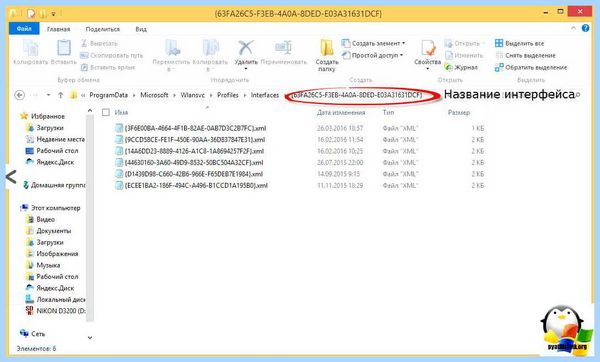Click the Свойства checkmark icon
Screen dimensions: 600x362
pos(428,49)
